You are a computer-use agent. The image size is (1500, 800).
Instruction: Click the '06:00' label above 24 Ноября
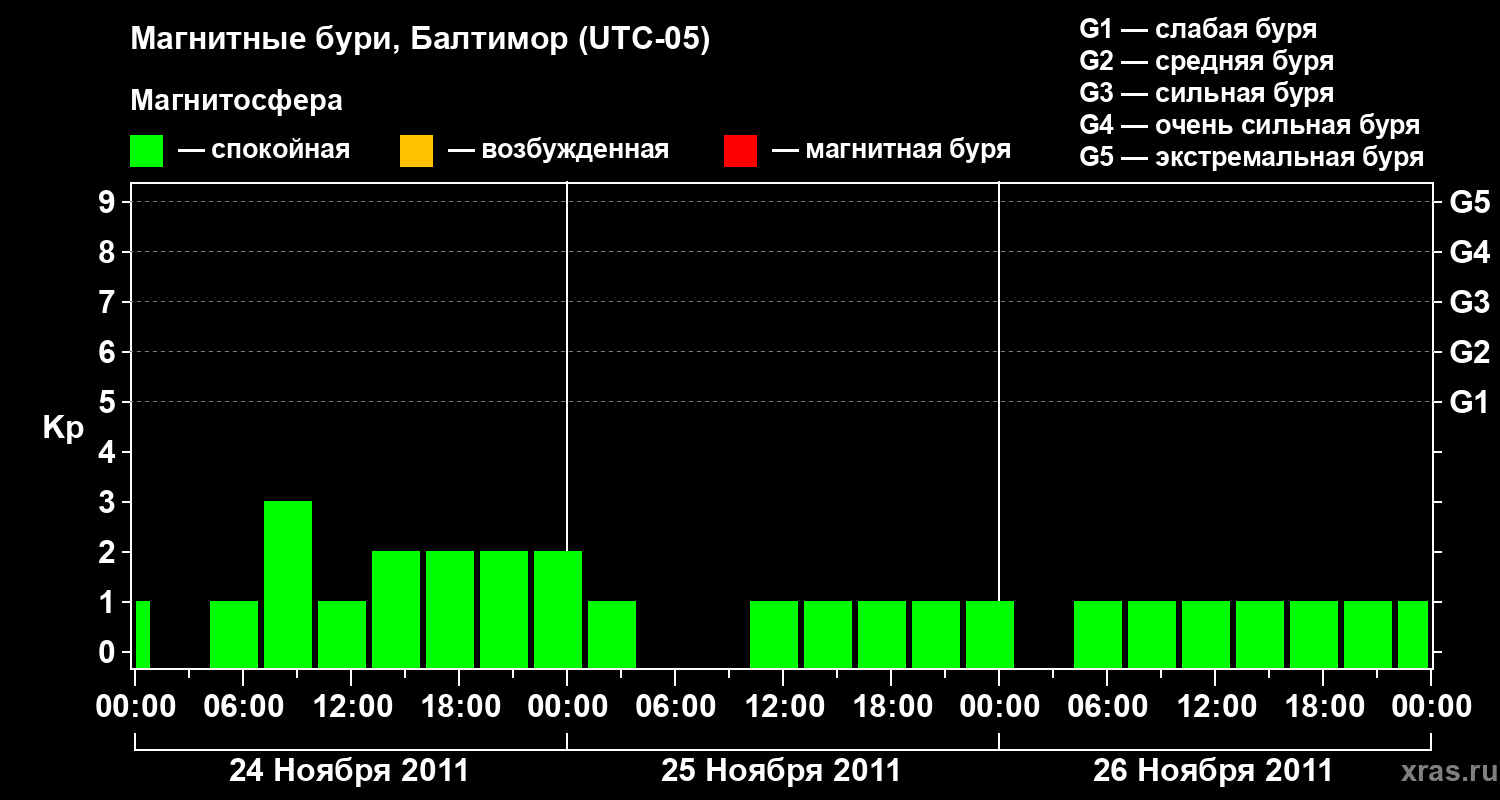243,707
